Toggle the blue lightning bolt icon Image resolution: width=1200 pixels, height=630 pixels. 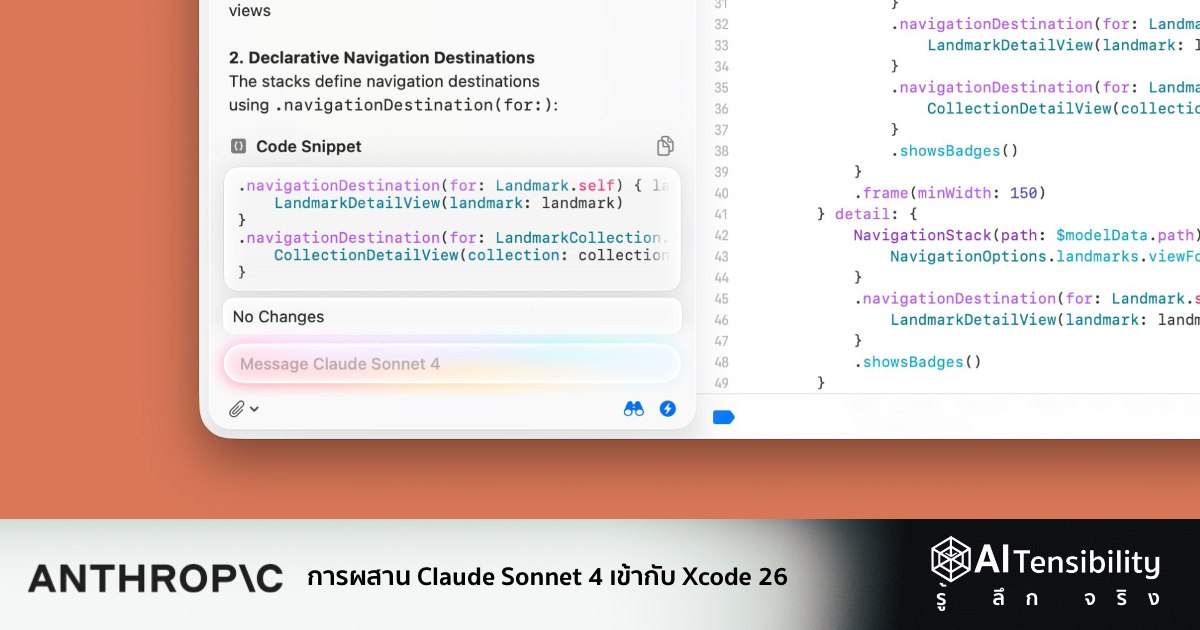coord(668,409)
